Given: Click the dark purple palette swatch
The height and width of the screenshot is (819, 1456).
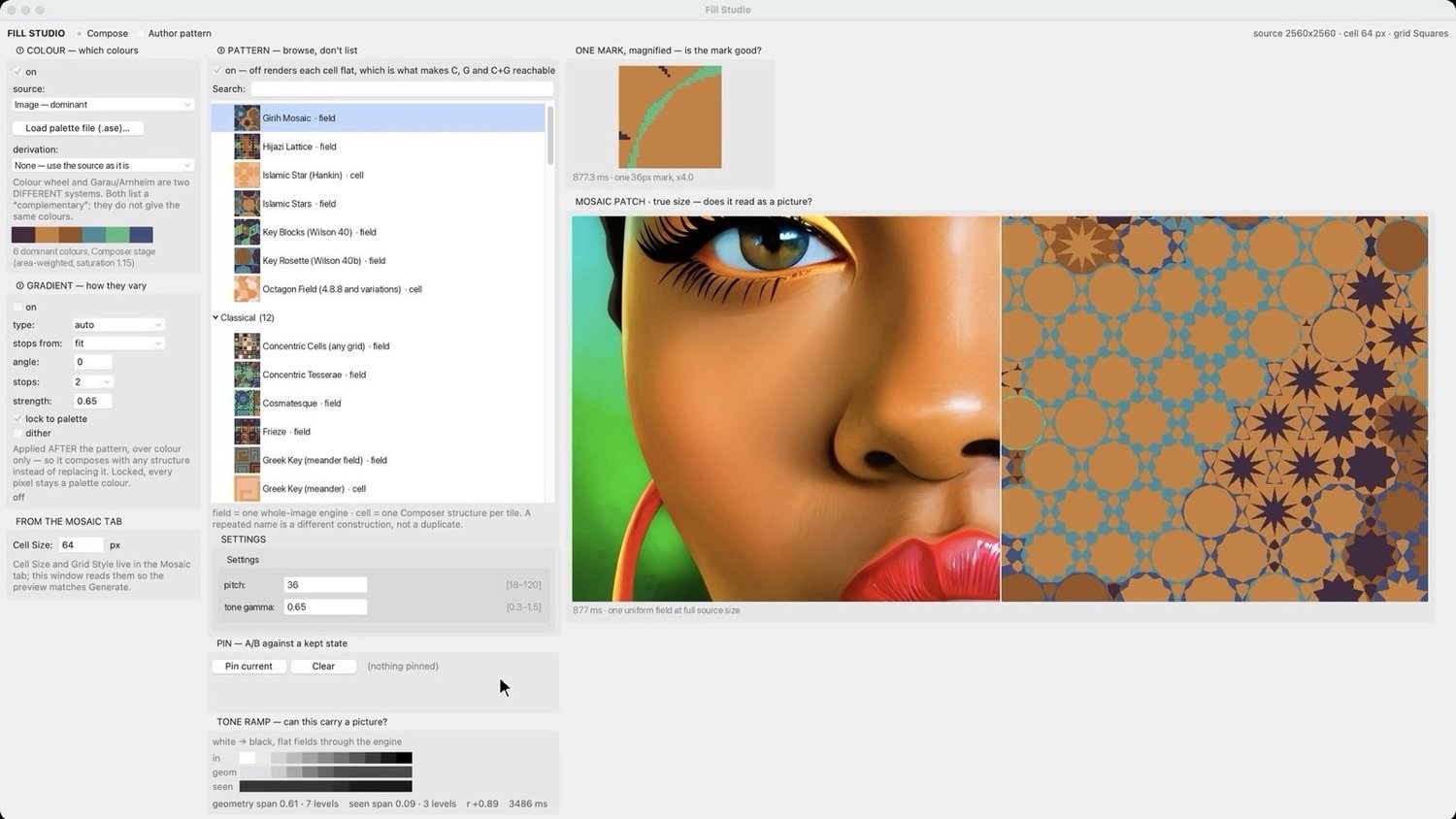Looking at the screenshot, I should coord(23,235).
